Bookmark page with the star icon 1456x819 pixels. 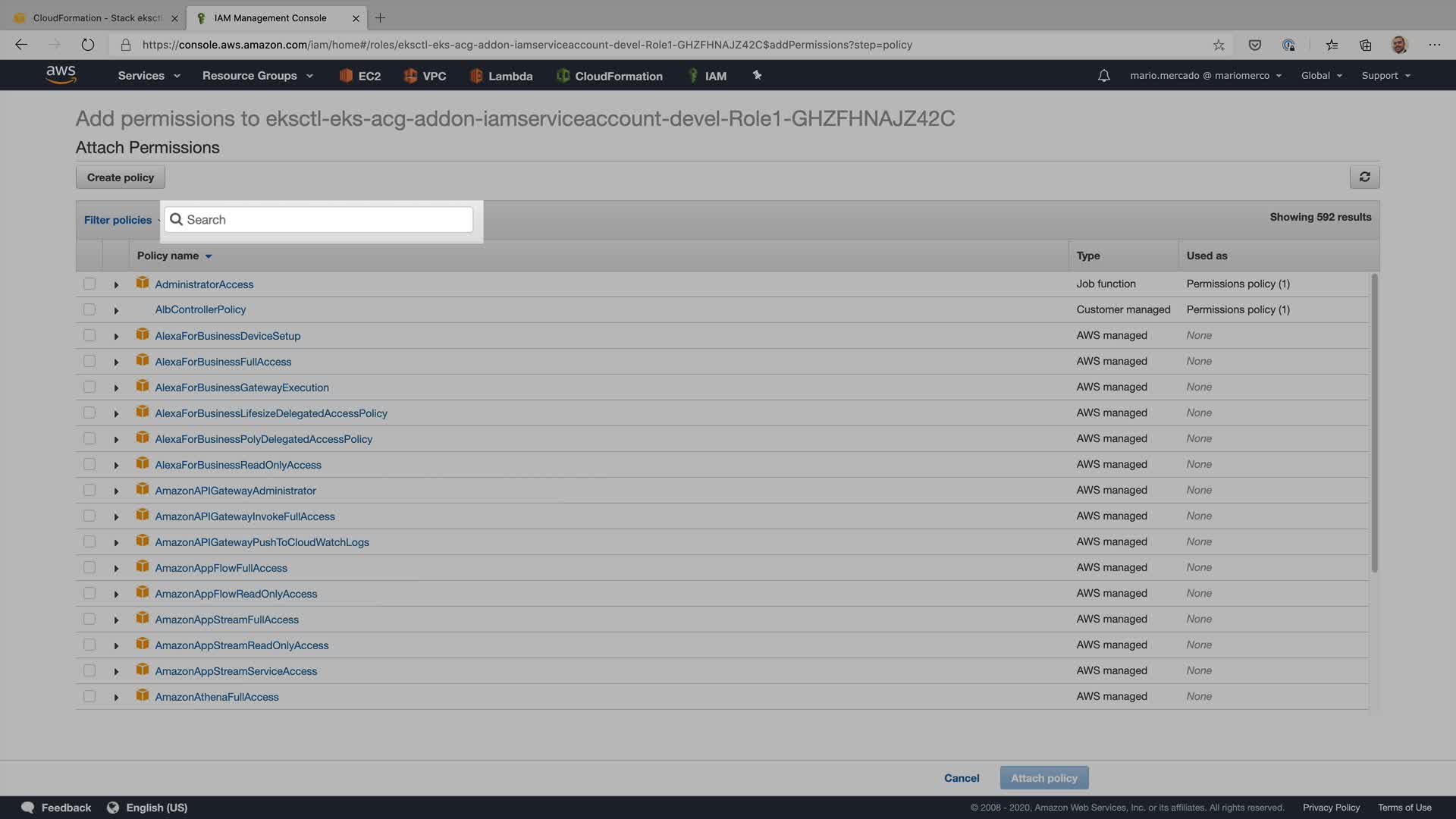point(1219,45)
